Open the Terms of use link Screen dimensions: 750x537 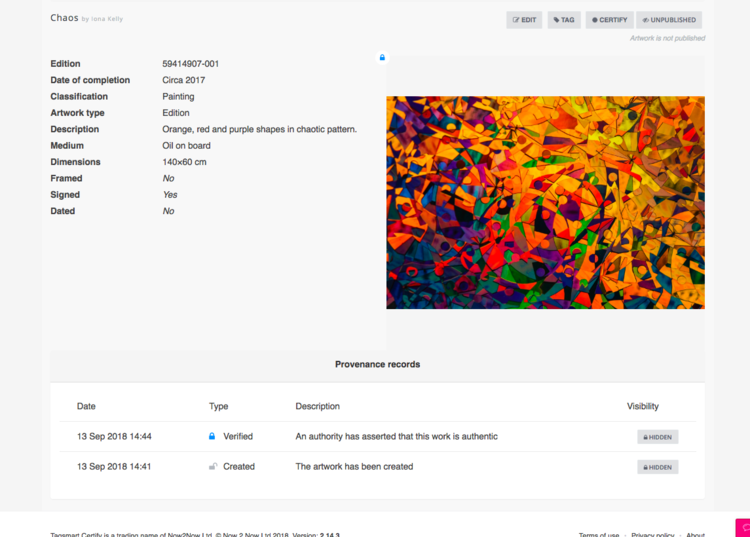(x=599, y=534)
